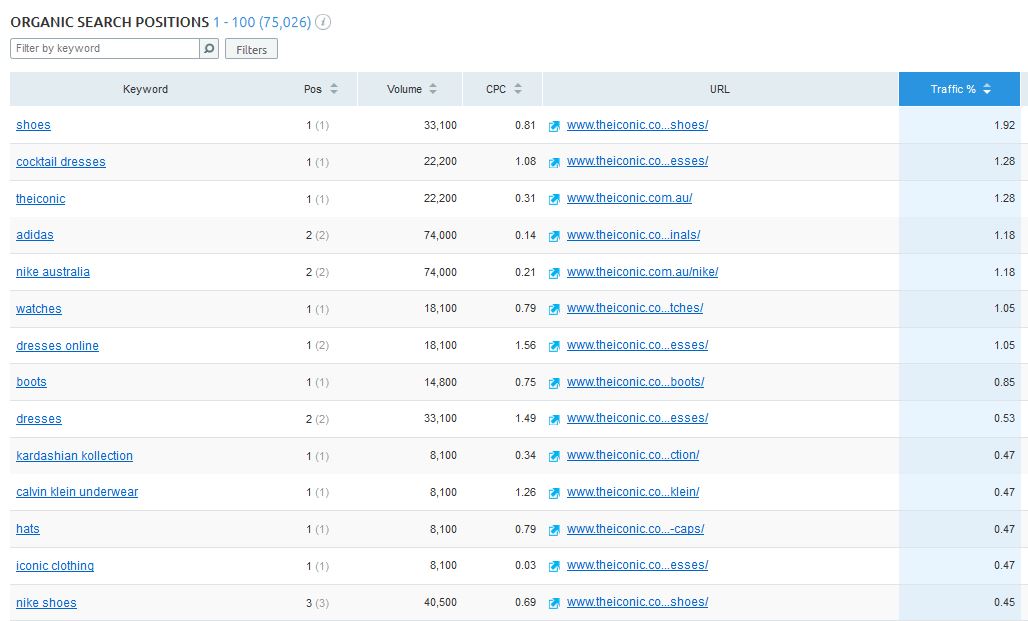The image size is (1028, 621).
Task: Open external link icon in iconic clothing row
Action: click(554, 567)
